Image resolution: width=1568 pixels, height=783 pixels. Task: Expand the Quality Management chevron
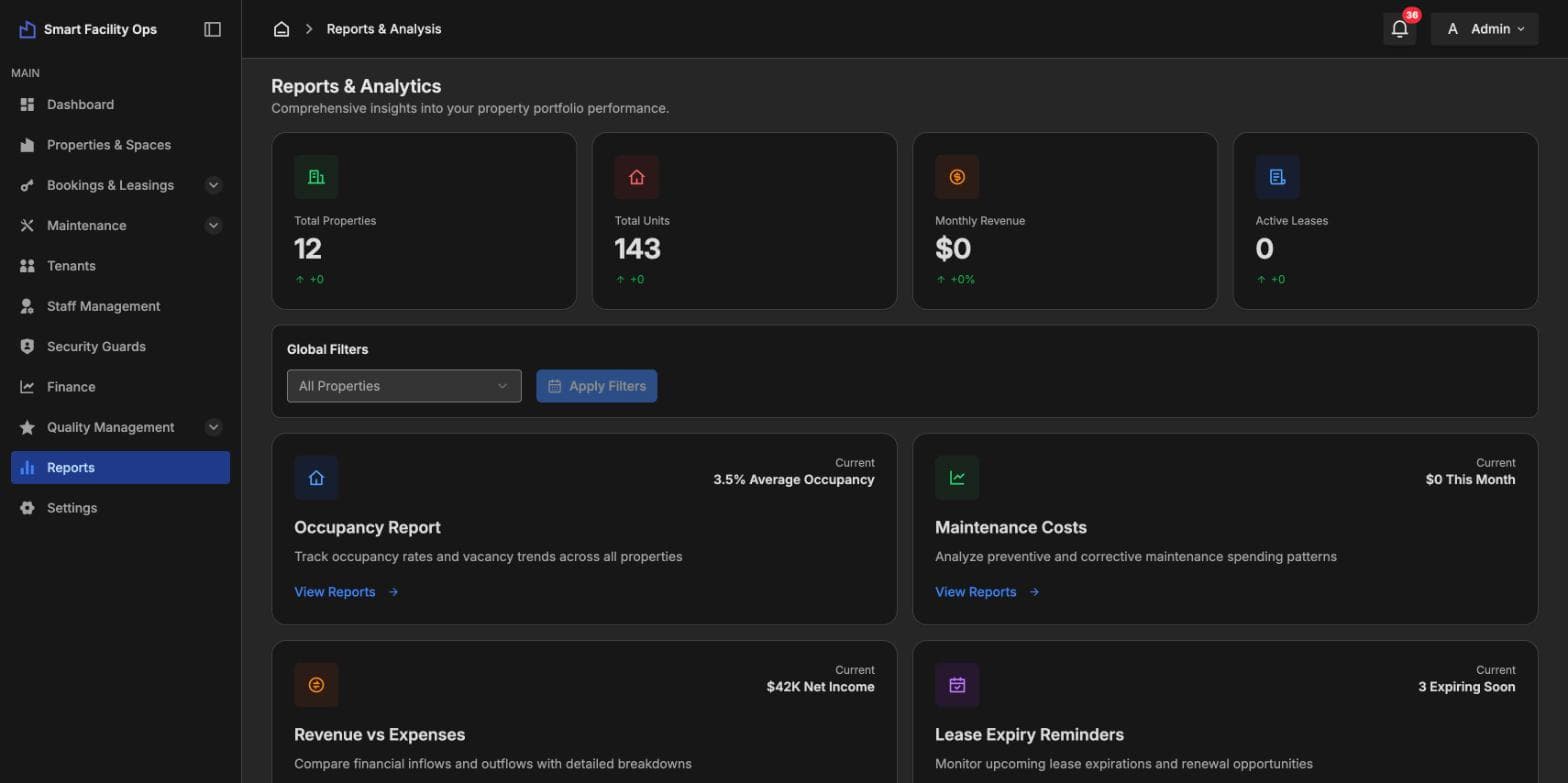[213, 427]
